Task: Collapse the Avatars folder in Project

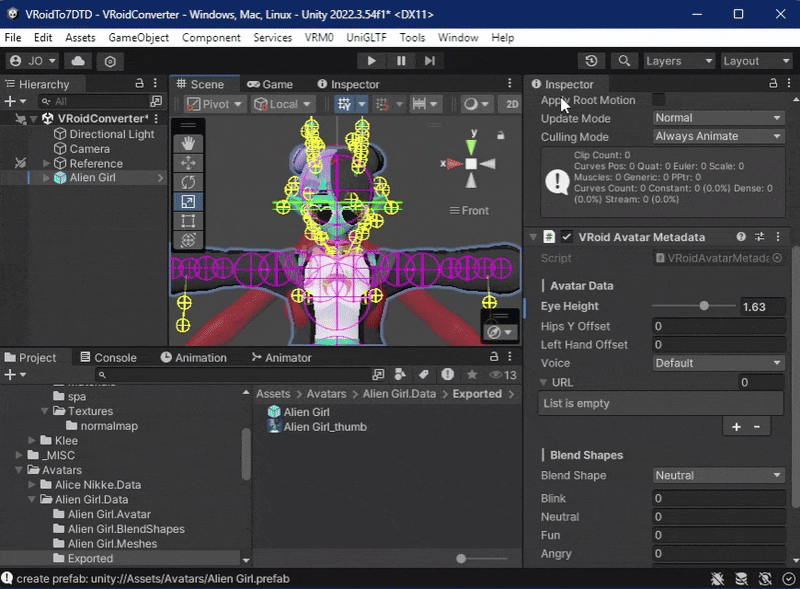Action: (19, 470)
